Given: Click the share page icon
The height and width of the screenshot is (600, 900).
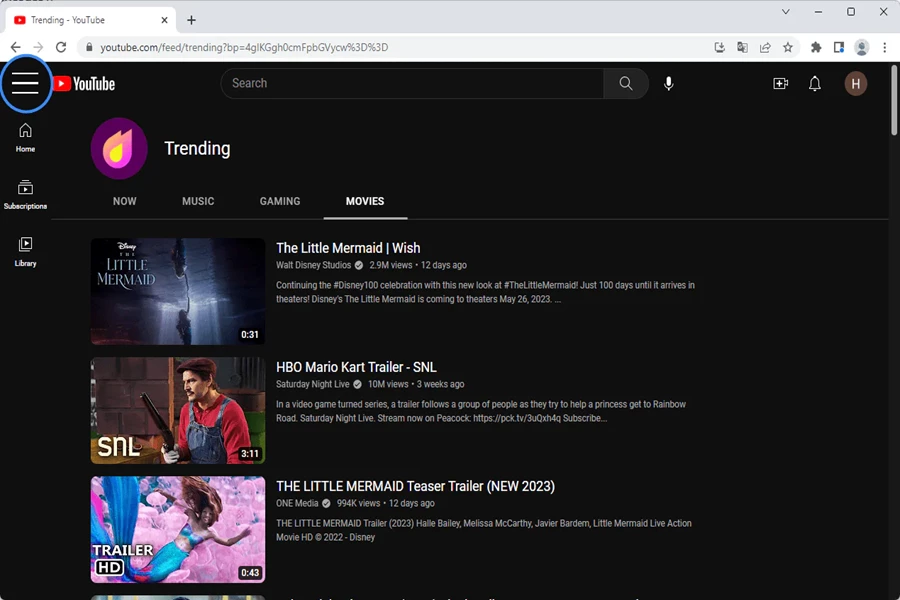Looking at the screenshot, I should [765, 47].
